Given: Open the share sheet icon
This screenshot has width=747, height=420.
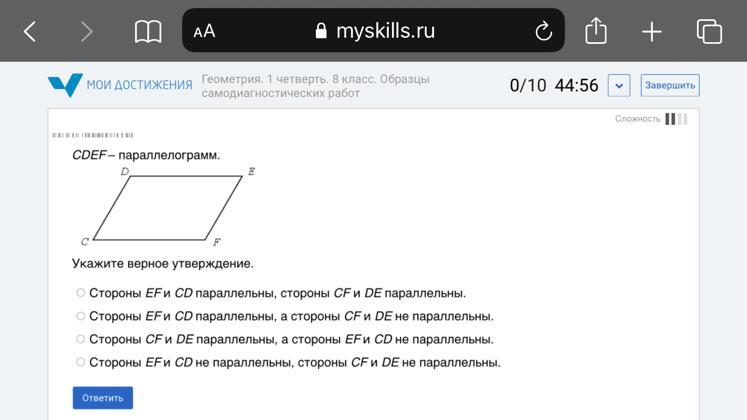Looking at the screenshot, I should (x=596, y=30).
